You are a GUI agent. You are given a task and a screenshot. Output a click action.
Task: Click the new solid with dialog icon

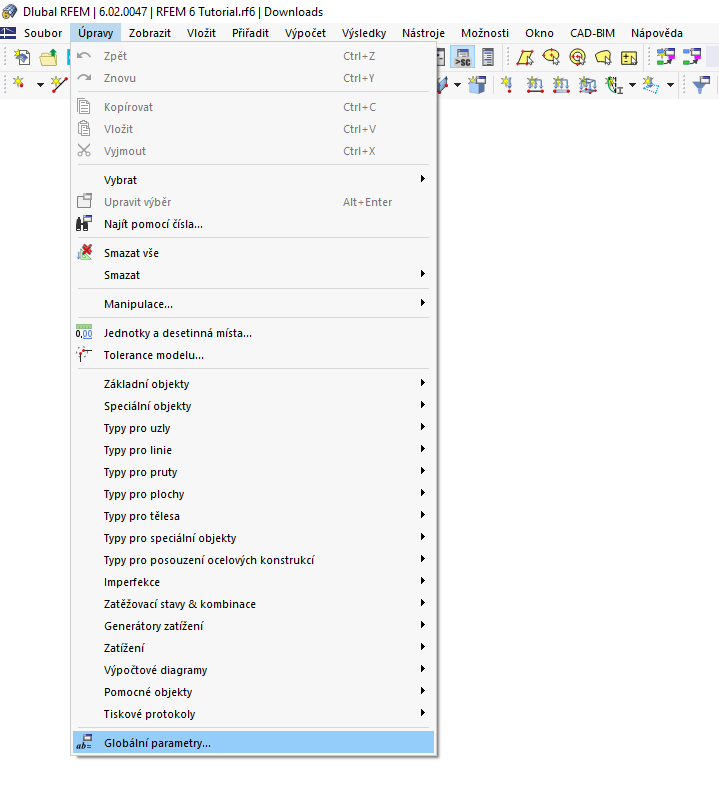[477, 84]
